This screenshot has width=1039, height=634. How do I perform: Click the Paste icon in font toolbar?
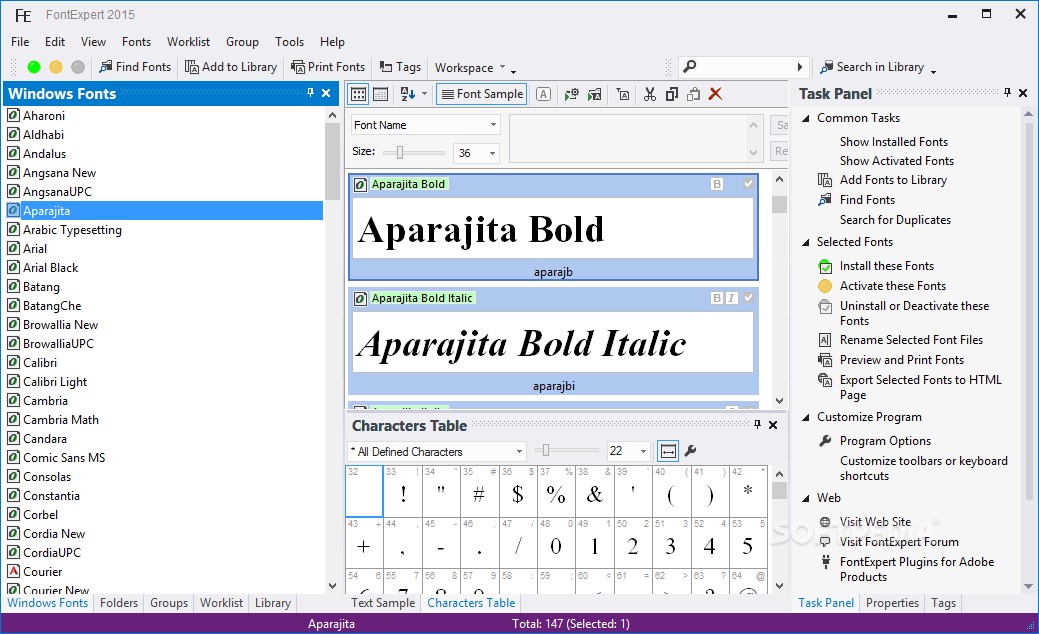click(x=693, y=94)
